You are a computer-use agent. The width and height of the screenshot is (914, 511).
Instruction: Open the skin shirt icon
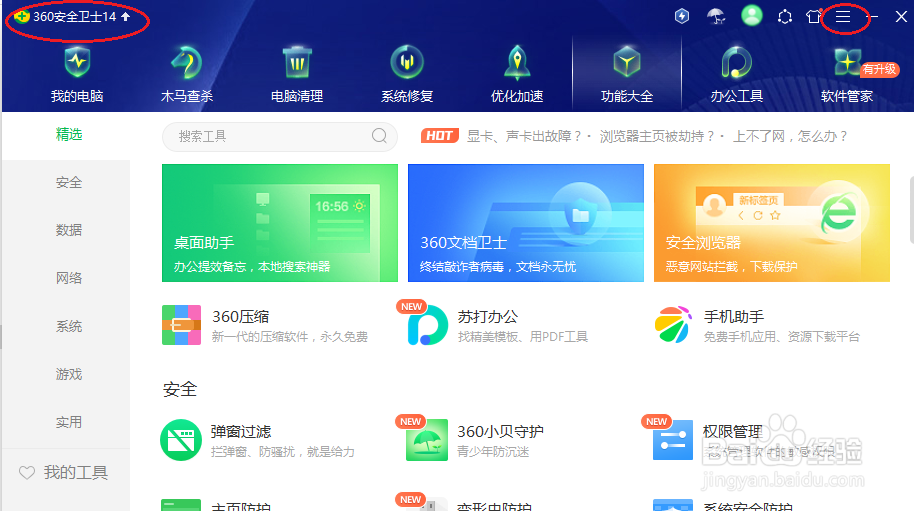[814, 16]
